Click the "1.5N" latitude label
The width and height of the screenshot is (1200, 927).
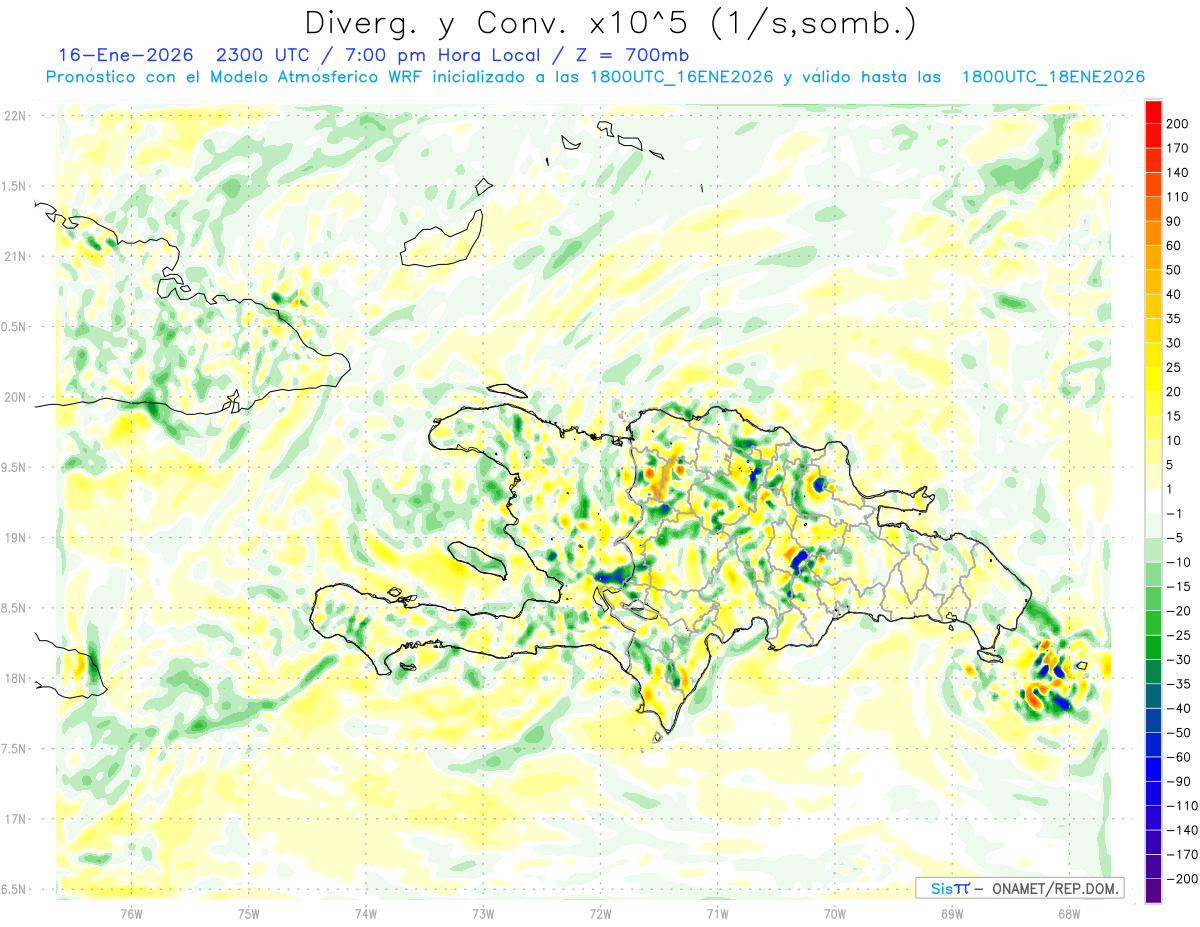click(15, 187)
